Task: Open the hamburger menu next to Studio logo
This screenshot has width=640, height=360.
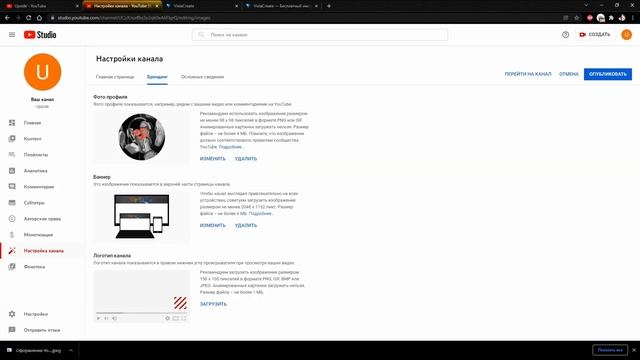Action: [12, 35]
